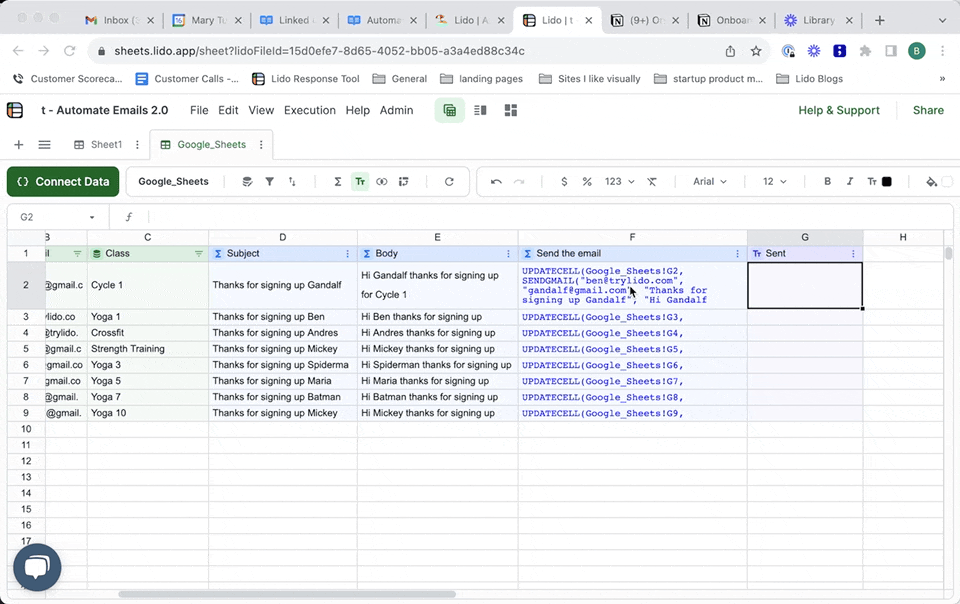Switch to the spreadsheet grid view
Viewport: 960px width, 604px height.
(x=450, y=111)
